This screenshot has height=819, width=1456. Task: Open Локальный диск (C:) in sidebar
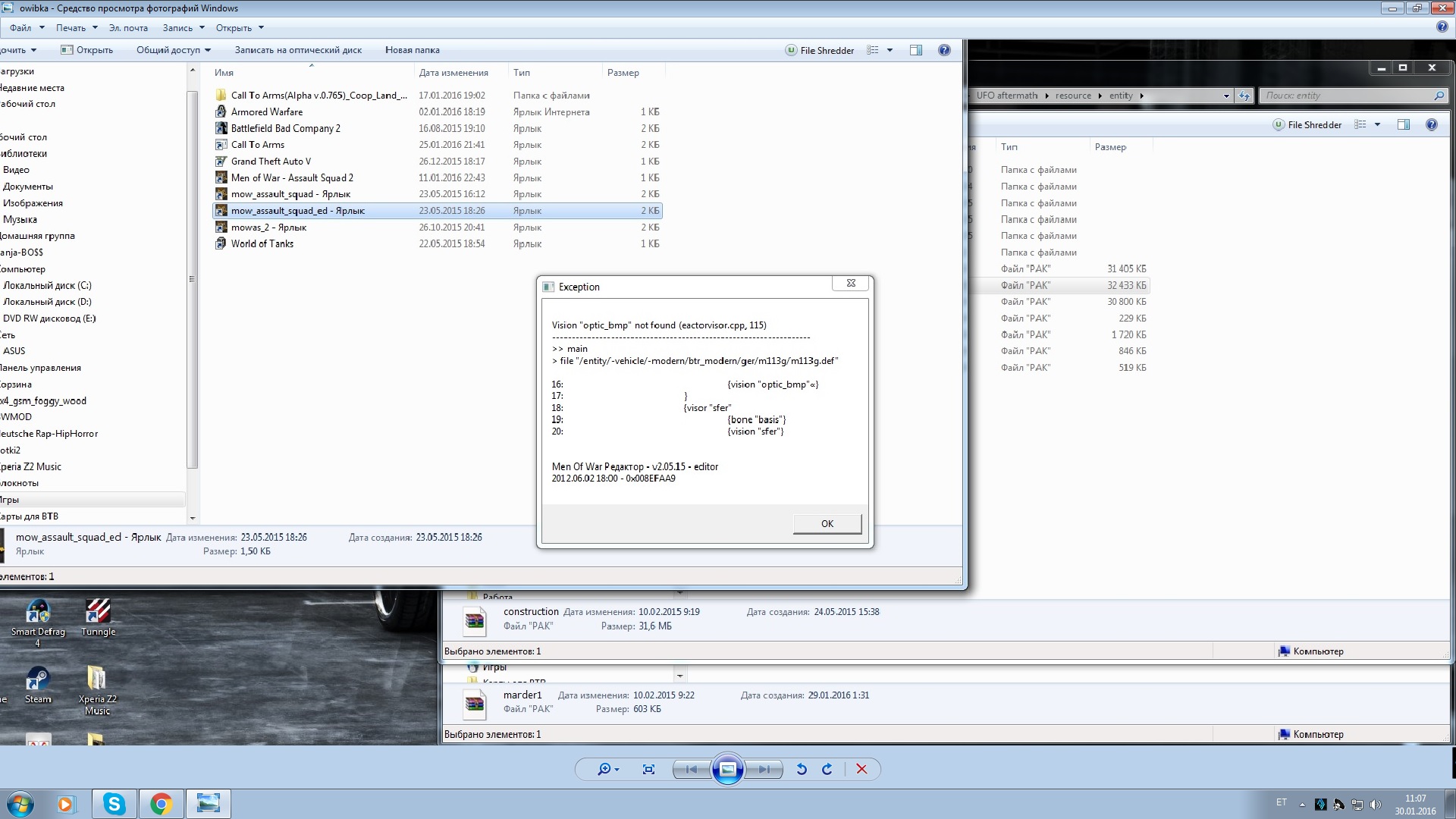pos(47,286)
